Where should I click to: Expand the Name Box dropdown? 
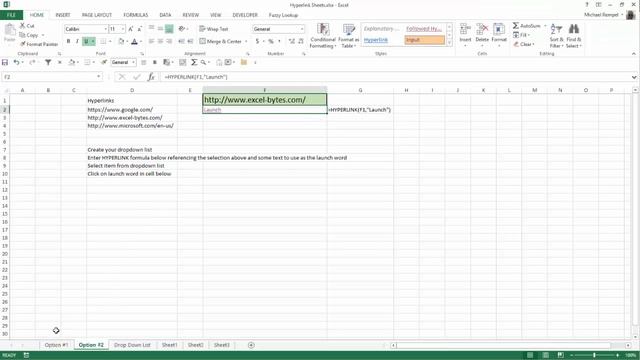pos(98,77)
